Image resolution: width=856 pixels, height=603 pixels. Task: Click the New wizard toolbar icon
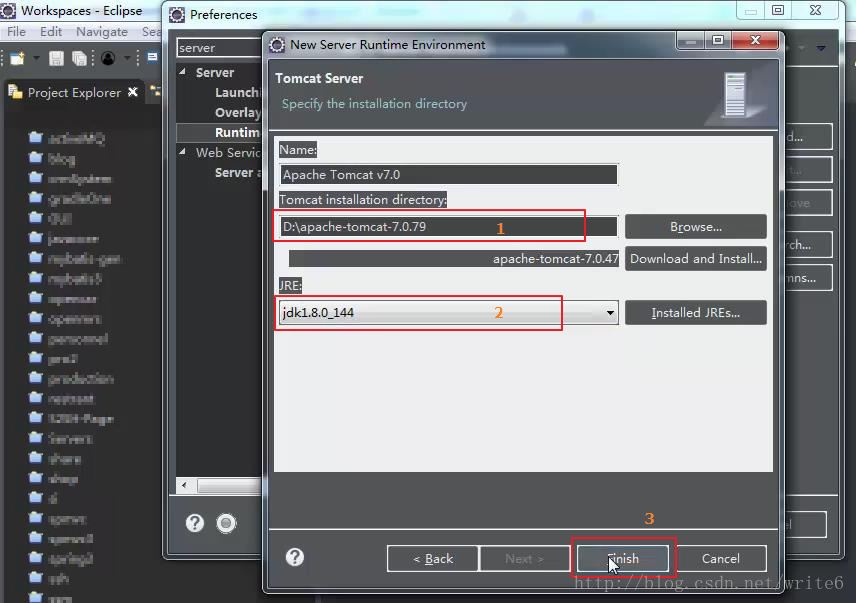[17, 59]
